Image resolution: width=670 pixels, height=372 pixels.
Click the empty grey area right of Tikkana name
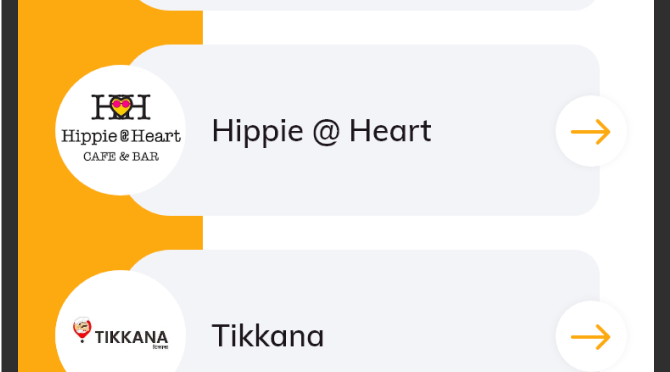pos(440,336)
